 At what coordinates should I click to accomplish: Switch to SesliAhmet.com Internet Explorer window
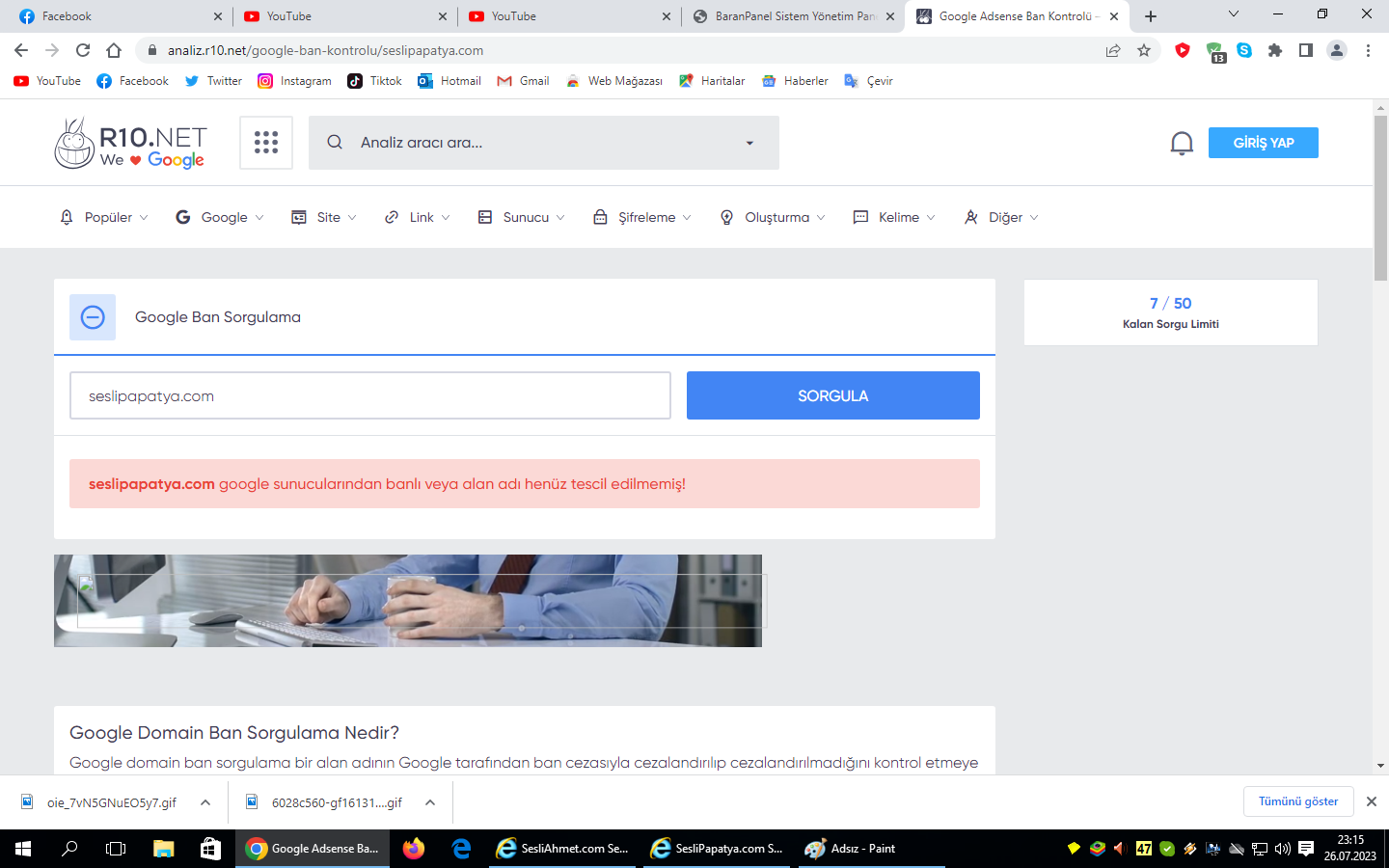coord(562,849)
